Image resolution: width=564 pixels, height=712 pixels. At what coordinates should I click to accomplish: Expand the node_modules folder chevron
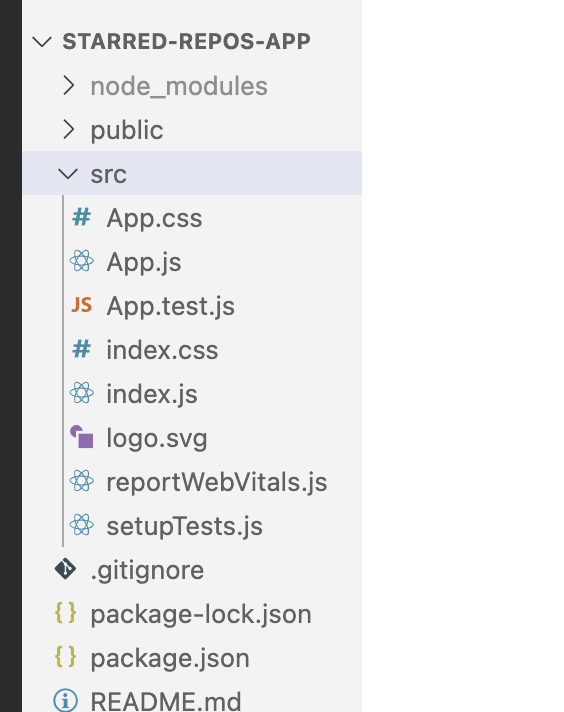click(x=69, y=85)
